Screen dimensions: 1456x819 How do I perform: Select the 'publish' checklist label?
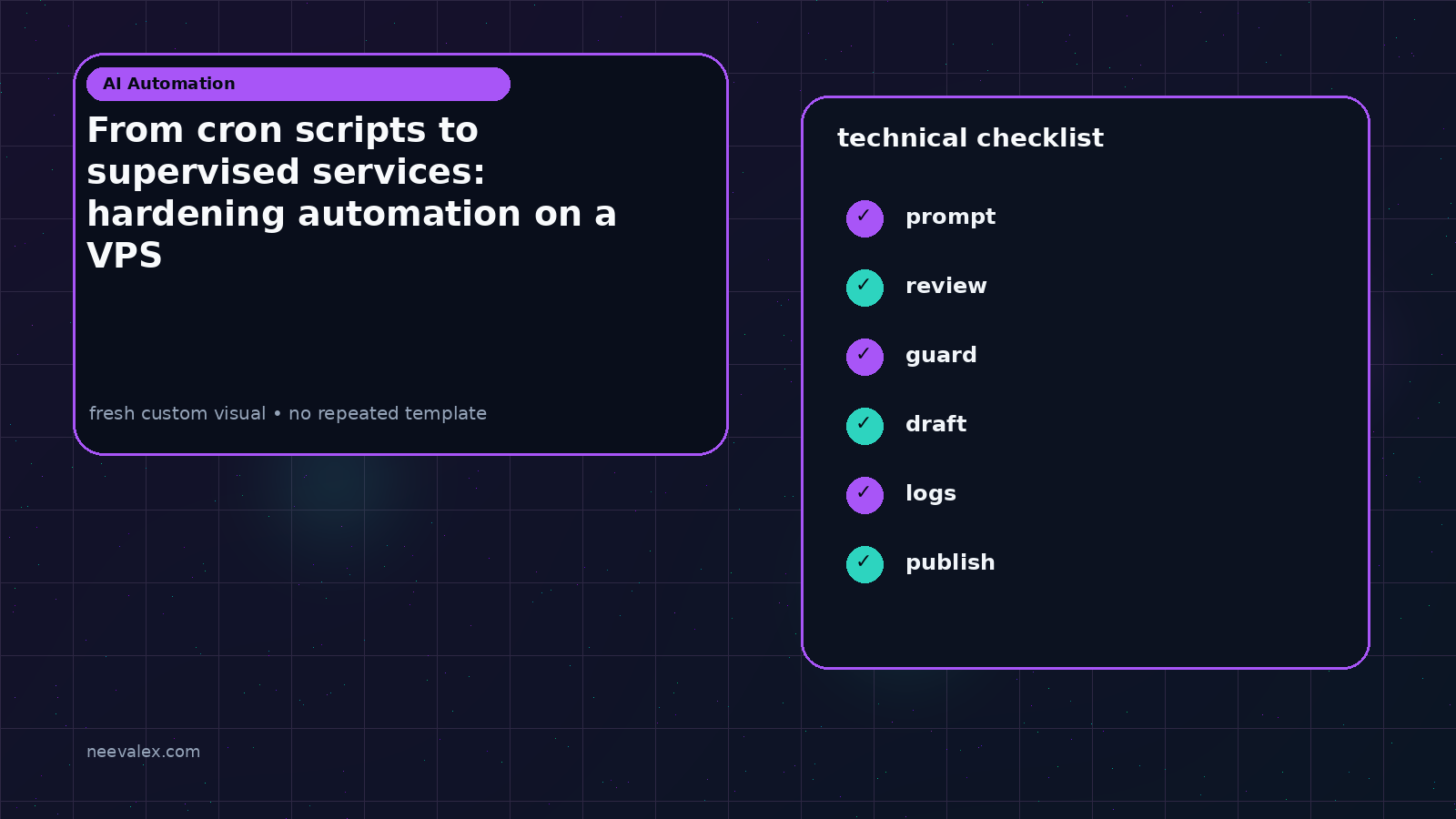950,563
